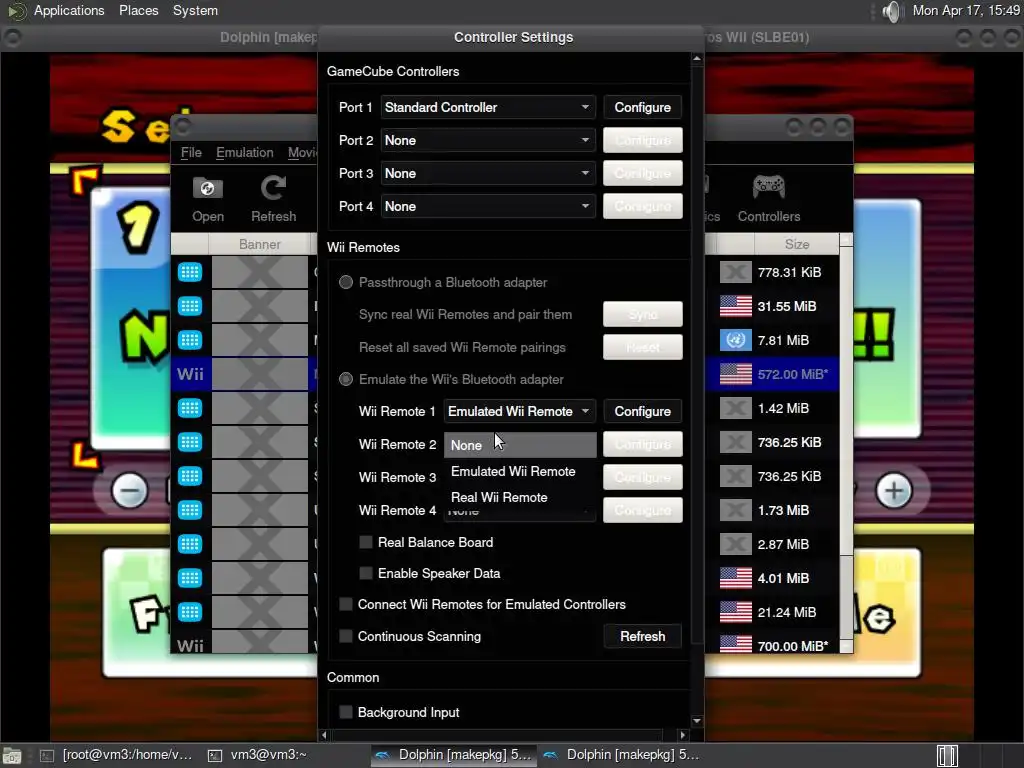Open a file with the Open toolbar icon
Screen dimensions: 1024x768
[208, 199]
